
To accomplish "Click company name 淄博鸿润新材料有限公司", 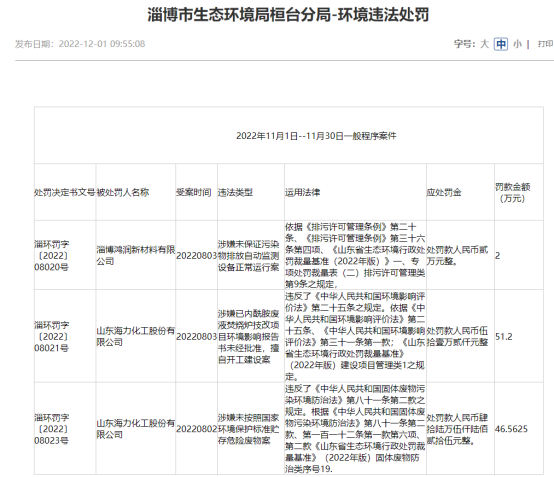I will (x=136, y=255).
